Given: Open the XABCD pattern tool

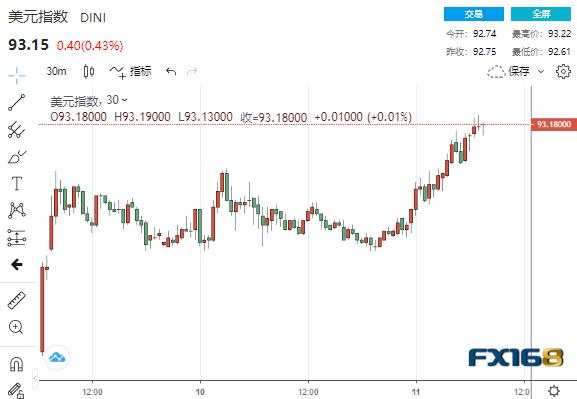Looking at the screenshot, I should point(17,210).
